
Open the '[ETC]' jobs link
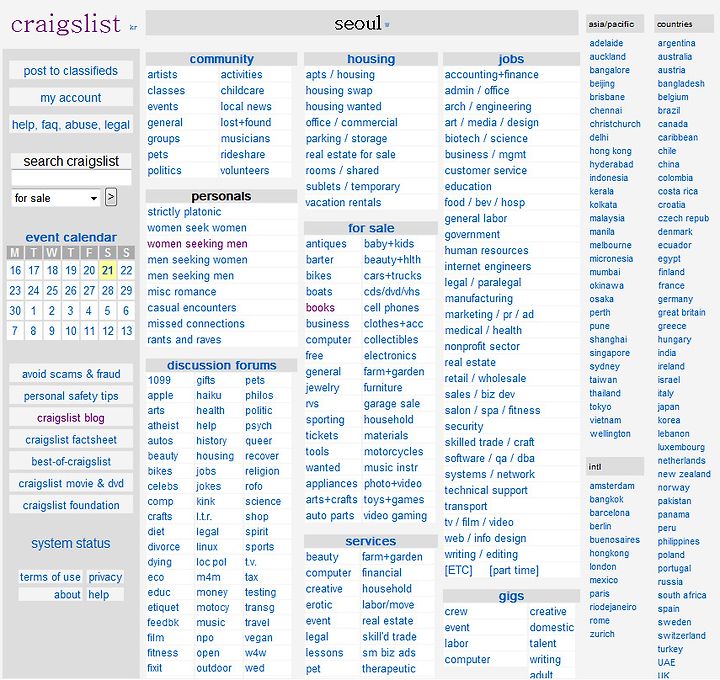458,570
